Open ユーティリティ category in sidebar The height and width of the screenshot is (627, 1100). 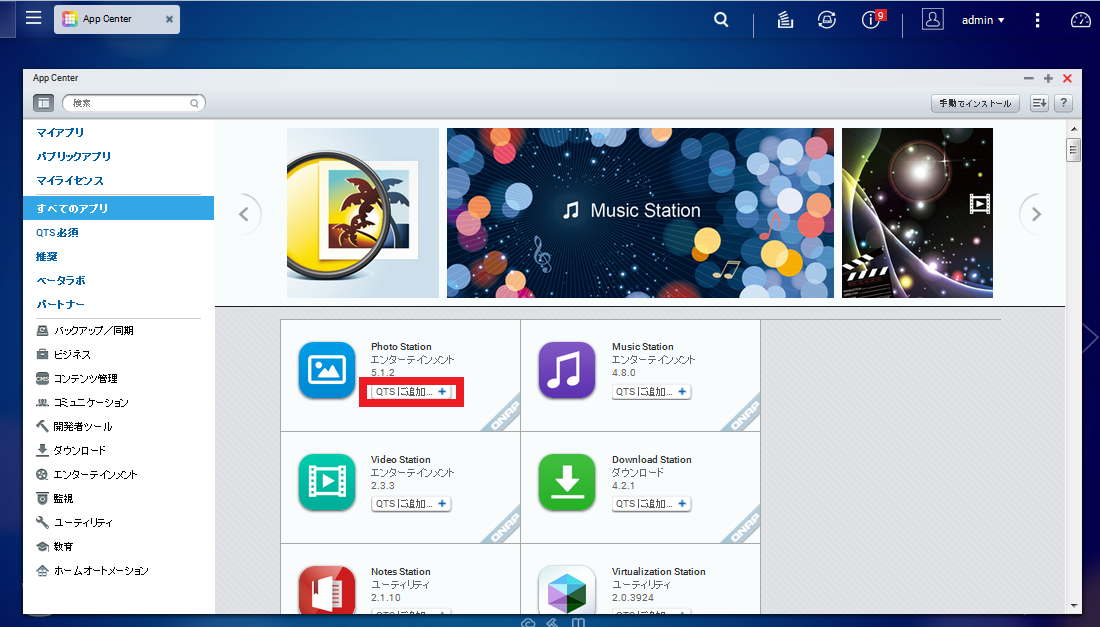pos(74,522)
